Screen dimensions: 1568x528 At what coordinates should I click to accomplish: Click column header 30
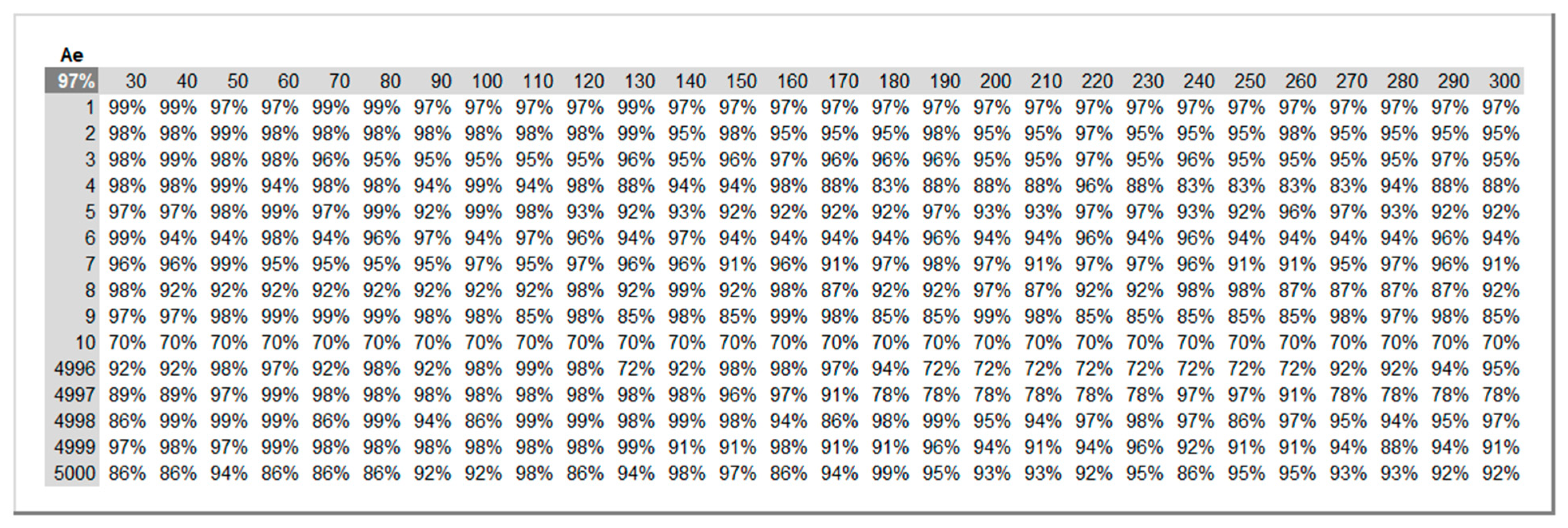point(136,81)
